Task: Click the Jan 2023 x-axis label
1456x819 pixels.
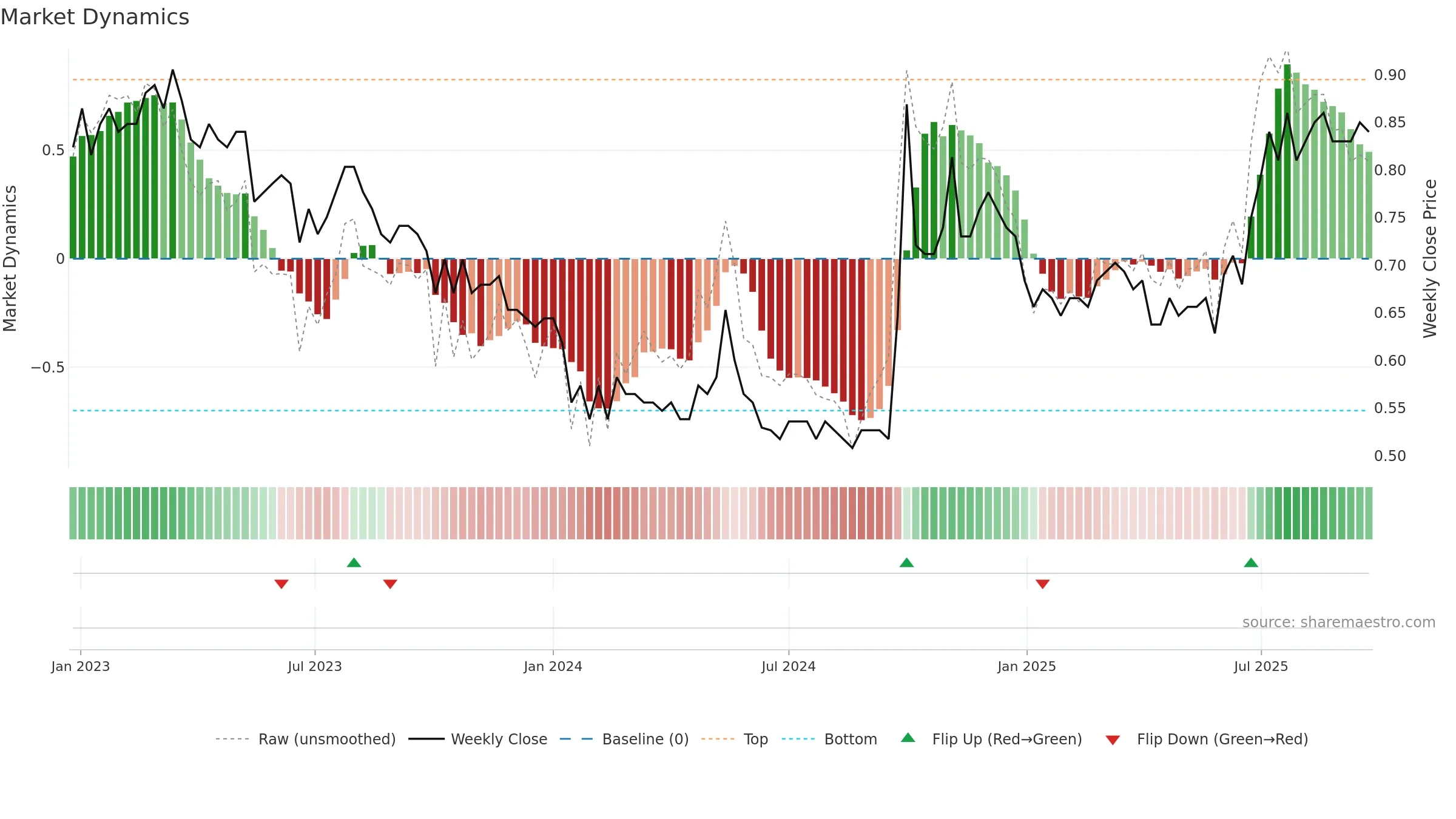Action: [80, 666]
